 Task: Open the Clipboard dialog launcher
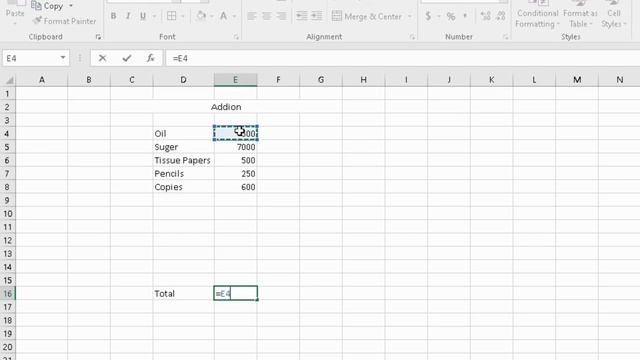click(98, 37)
